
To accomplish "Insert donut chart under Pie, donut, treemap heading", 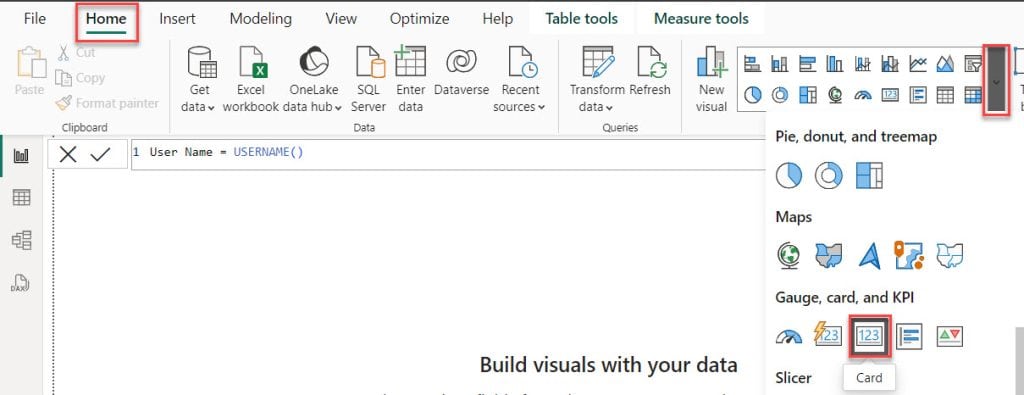I will coord(829,176).
